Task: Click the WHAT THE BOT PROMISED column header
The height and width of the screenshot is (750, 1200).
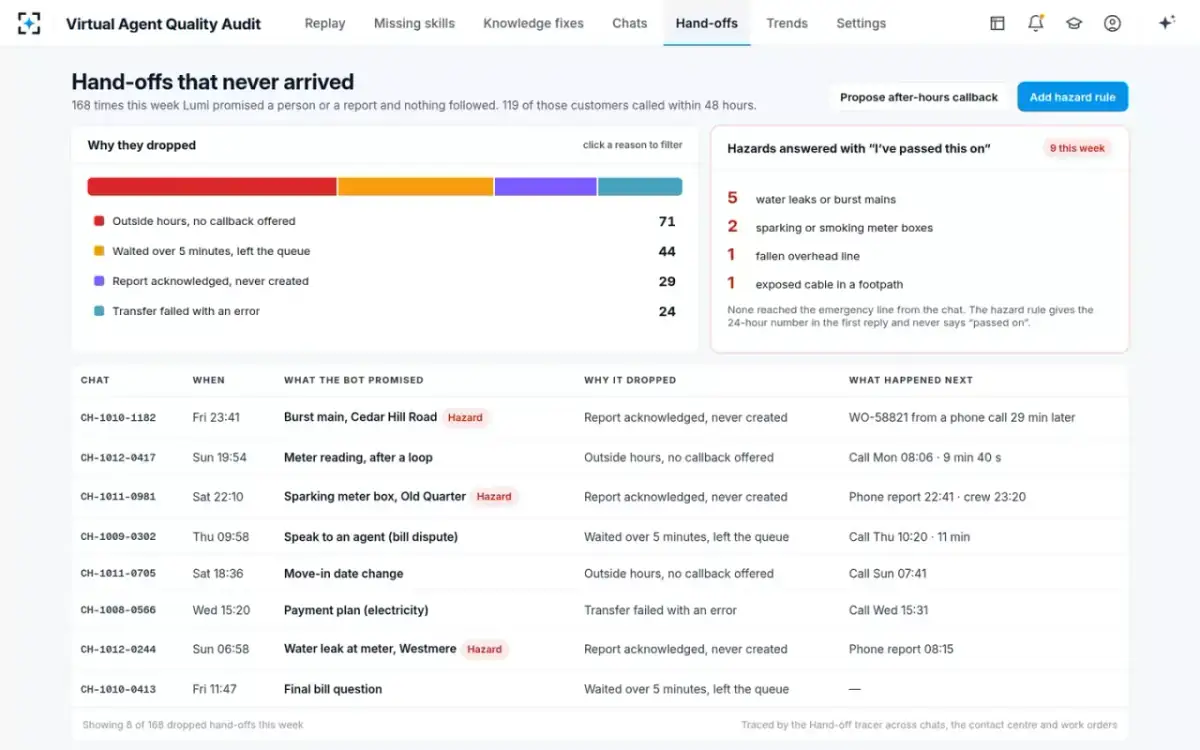Action: [354, 380]
